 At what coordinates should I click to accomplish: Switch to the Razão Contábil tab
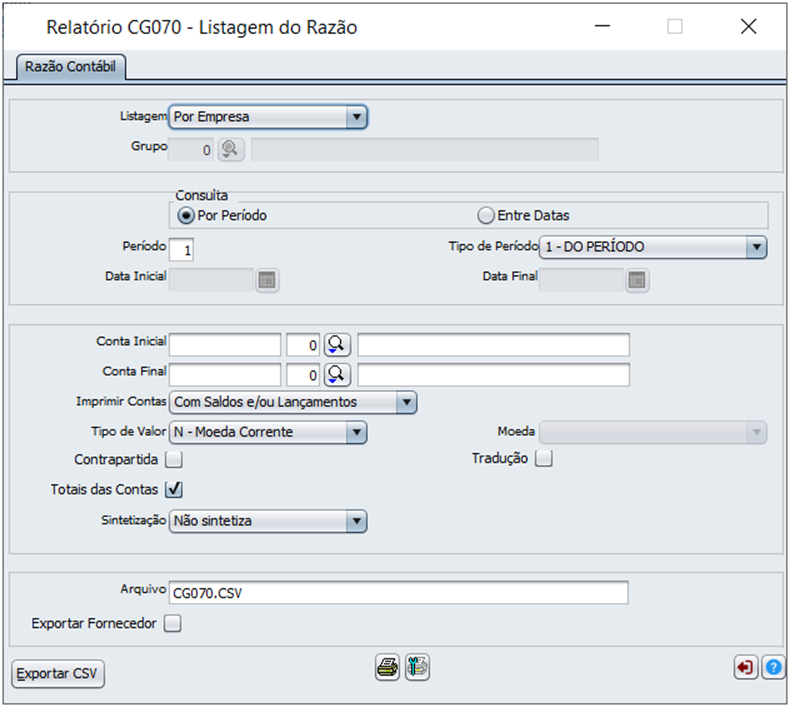(x=71, y=67)
